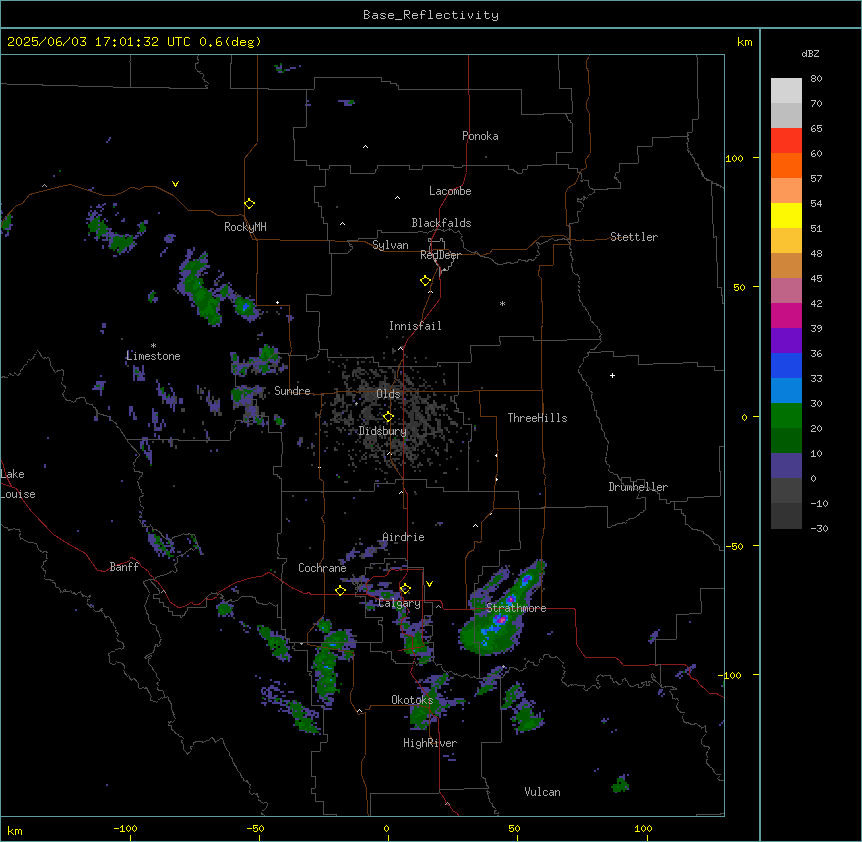Click the -50 tick label on vertical axis
Viewport: 862px width, 842px height.
(x=734, y=546)
